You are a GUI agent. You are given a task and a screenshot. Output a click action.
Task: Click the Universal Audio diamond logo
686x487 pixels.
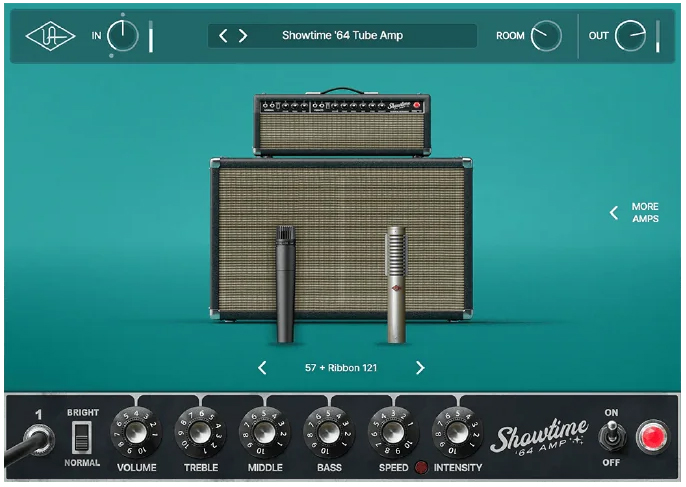point(50,36)
